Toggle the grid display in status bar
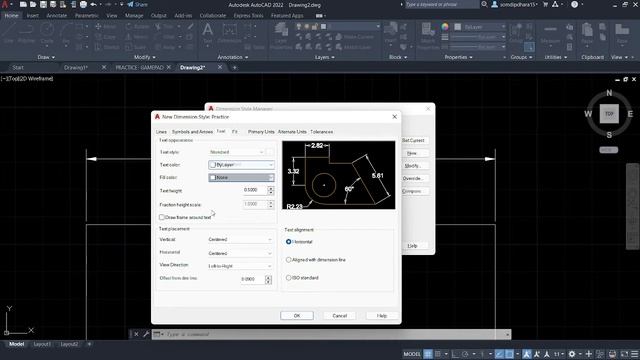This screenshot has height=360, width=640. 428,354
